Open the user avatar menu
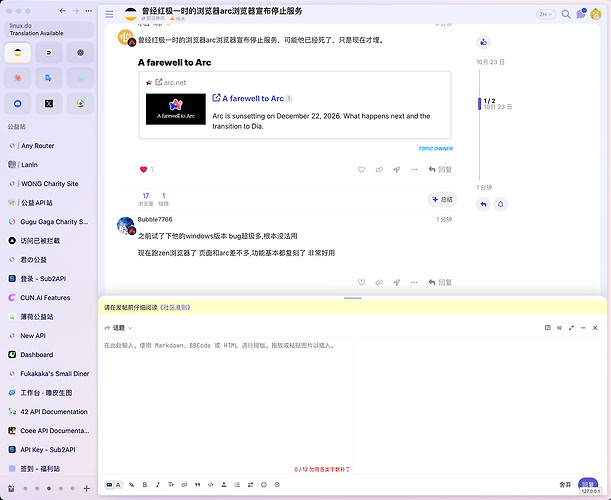This screenshot has width=611, height=500. (596, 14)
